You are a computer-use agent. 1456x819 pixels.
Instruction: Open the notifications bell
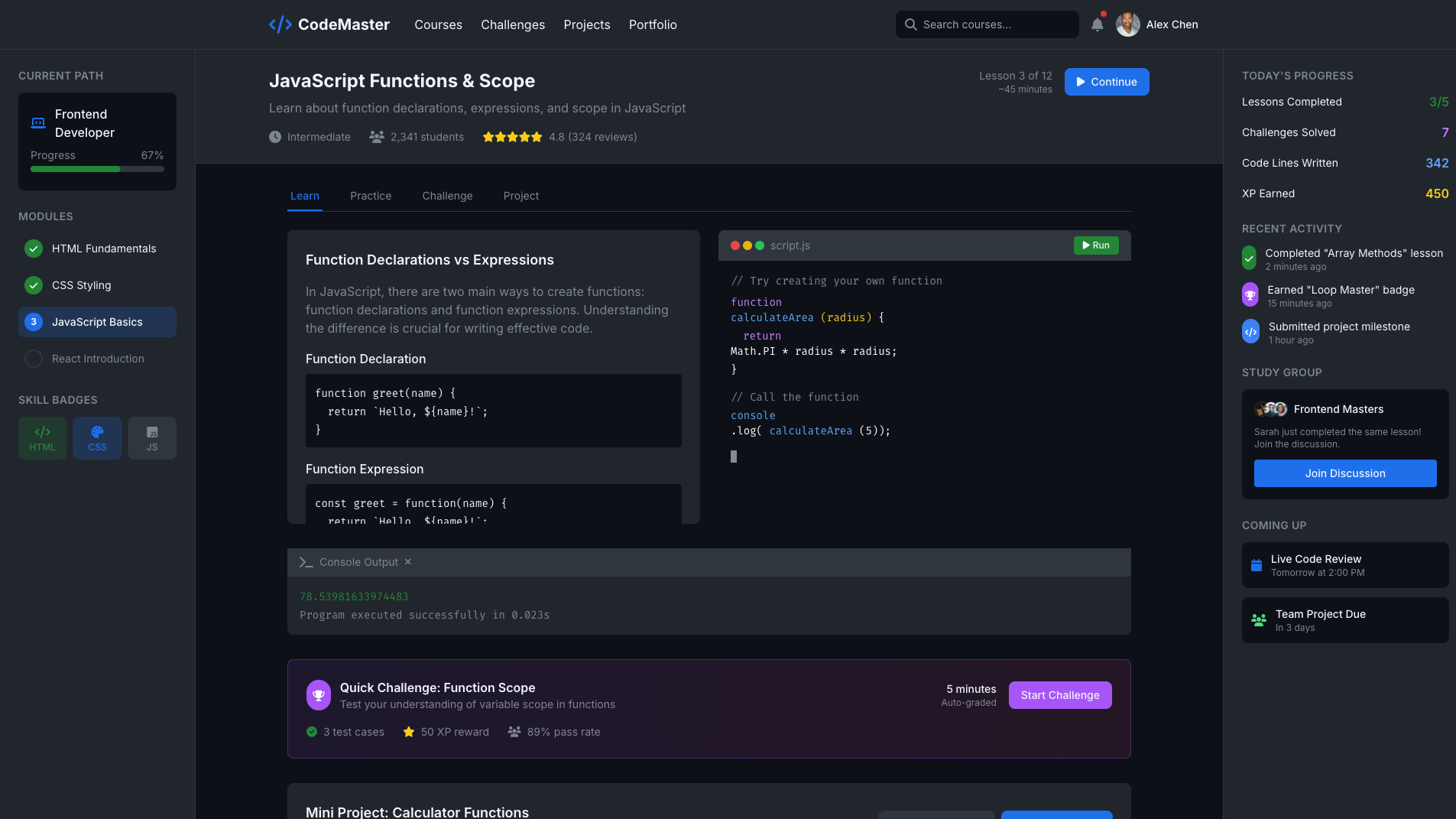pyautogui.click(x=1097, y=24)
